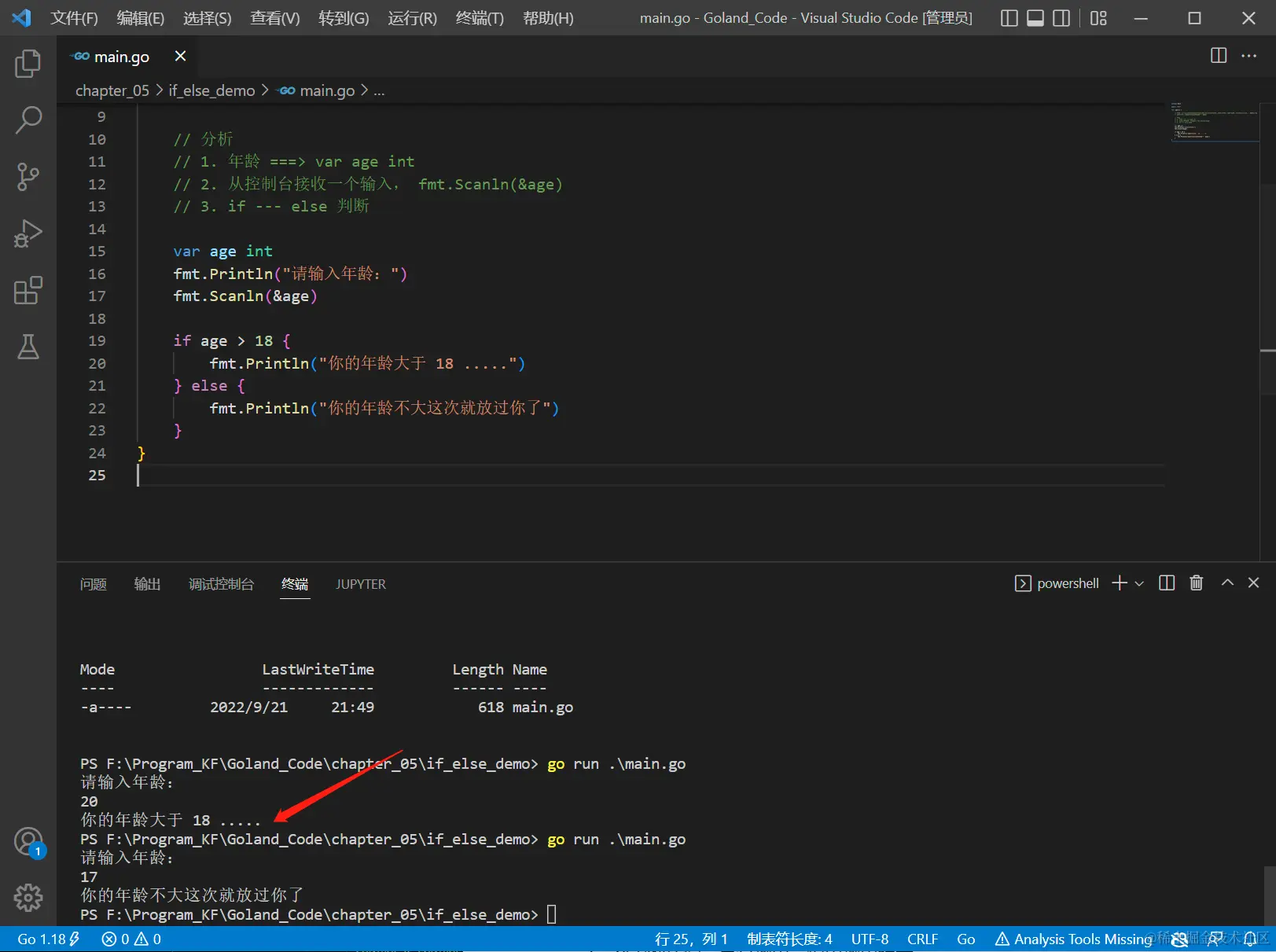Open the 运行(R) menu
1276x952 pixels.
(412, 18)
